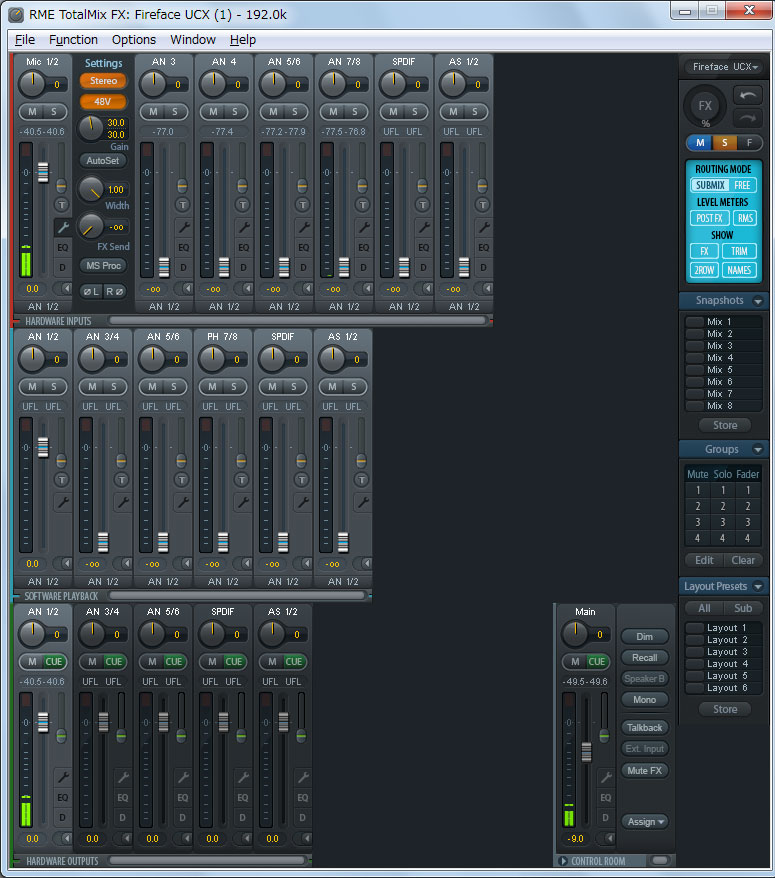Click the Main control room fader handle
Viewport: 775px width, 878px height.
[586, 752]
